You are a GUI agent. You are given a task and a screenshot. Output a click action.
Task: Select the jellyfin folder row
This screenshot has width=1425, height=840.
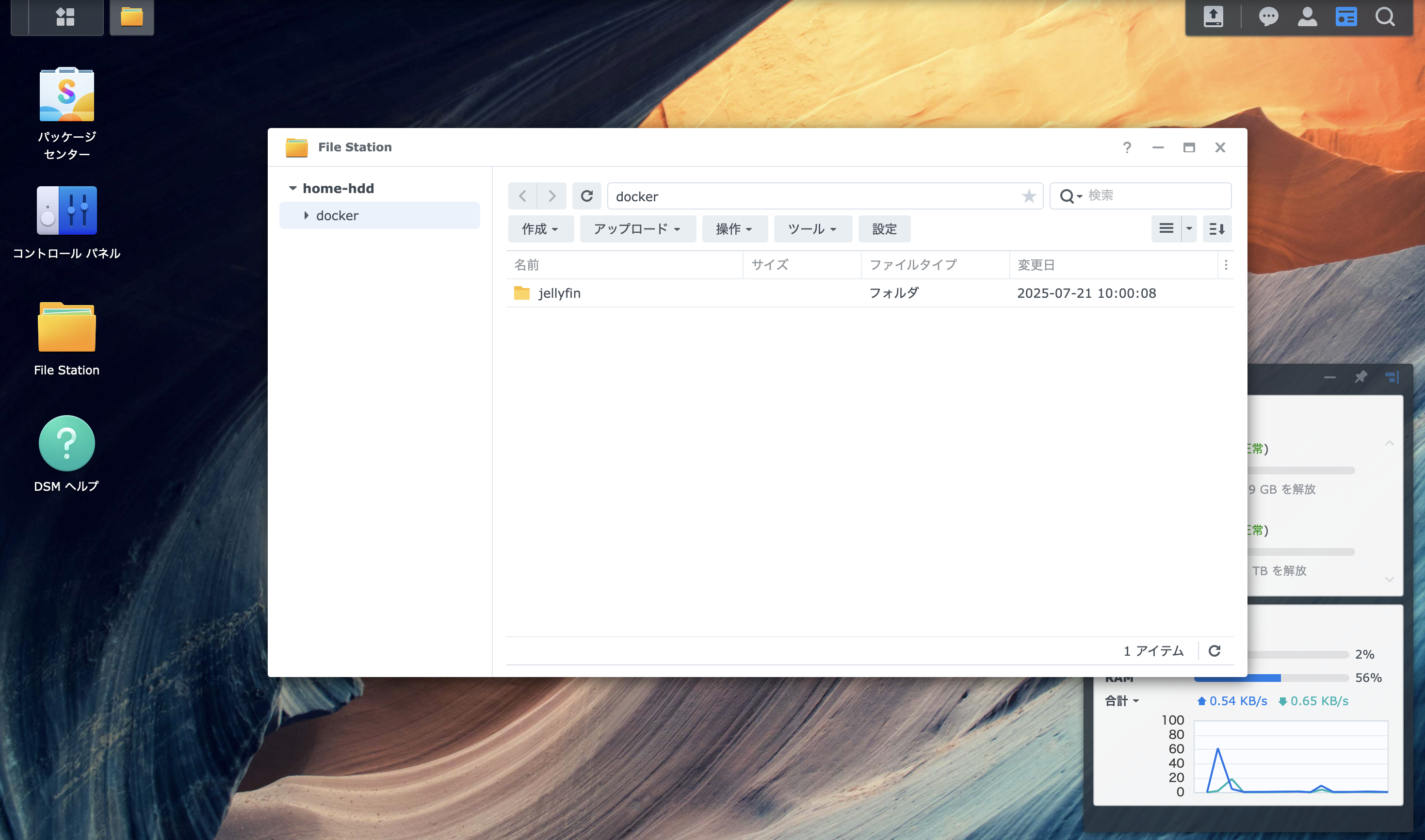[559, 292]
